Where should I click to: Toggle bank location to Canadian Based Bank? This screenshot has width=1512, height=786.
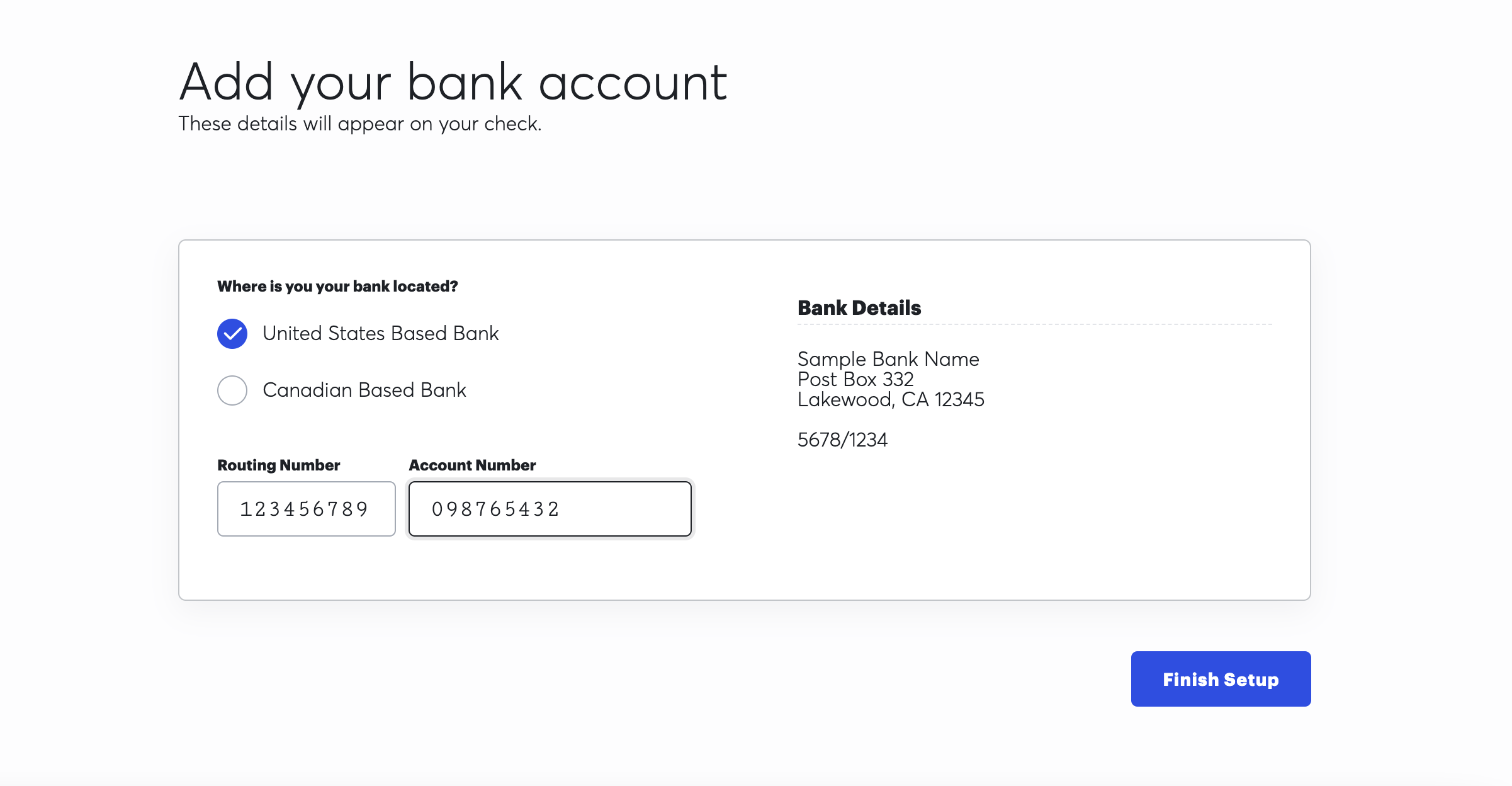[232, 390]
